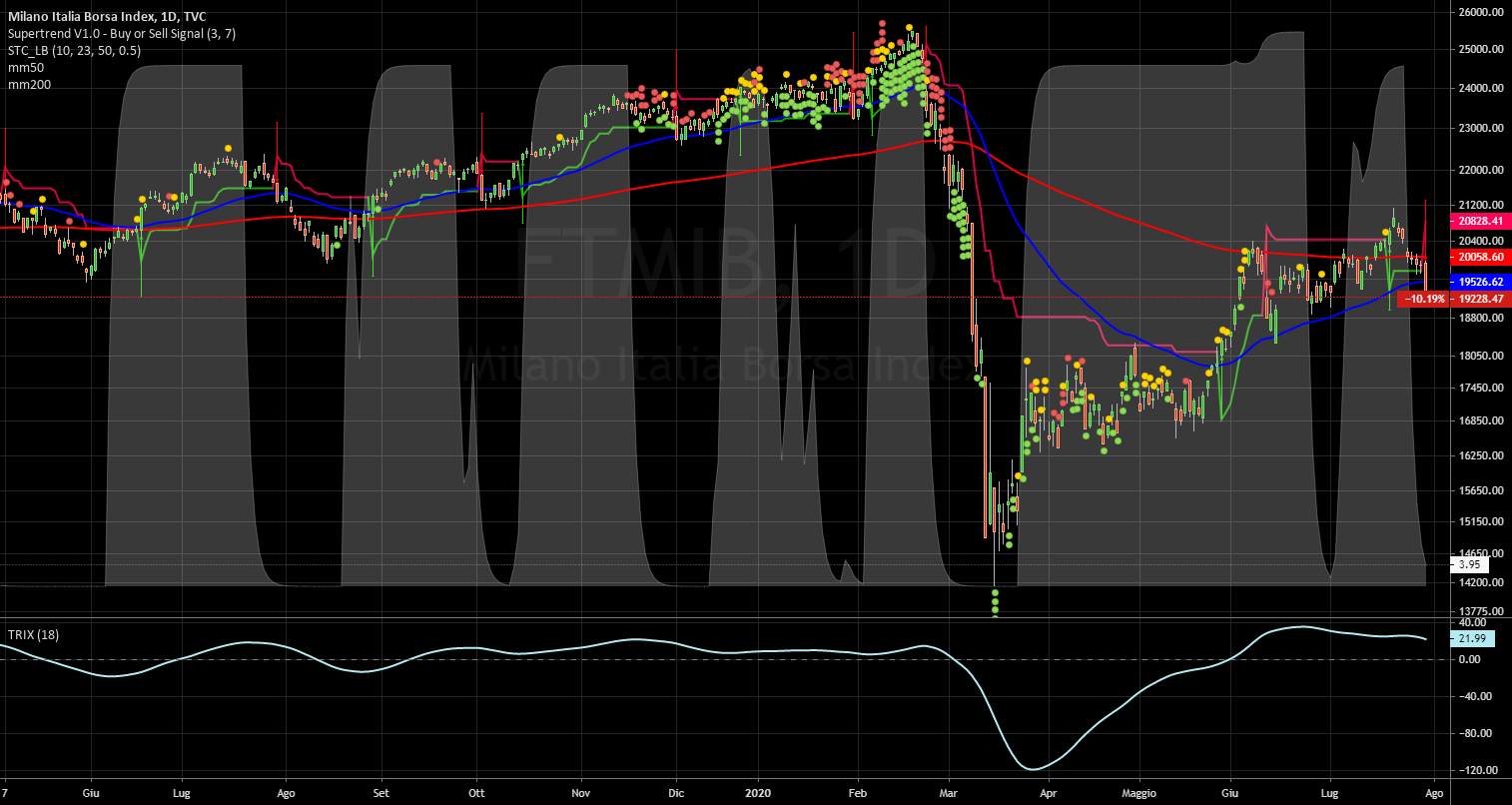1512x805 pixels.
Task: Select the STC_LB (10, 23, 50, 0.5) label
Action: pos(74,51)
